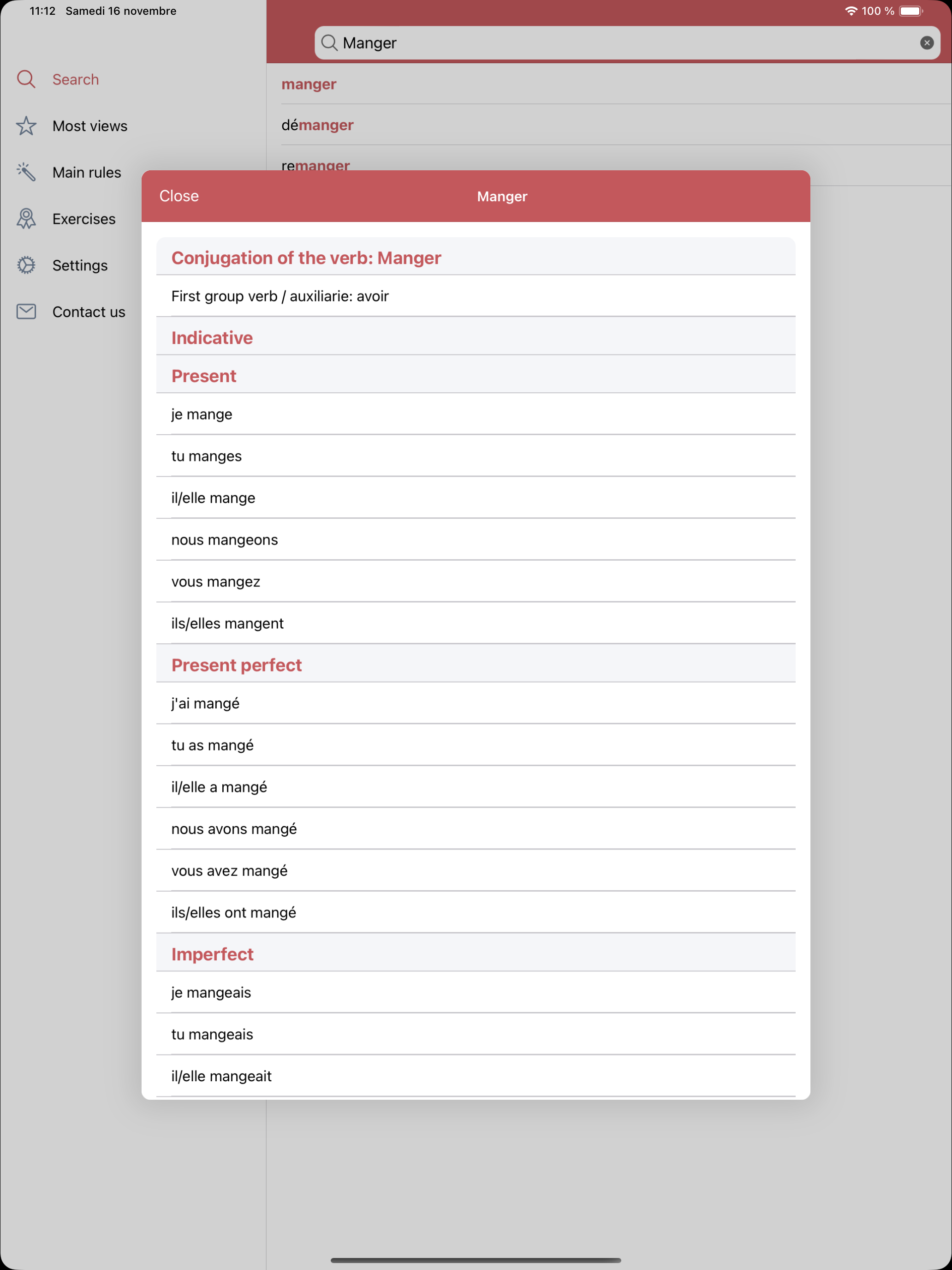Click the magnifier icon in the search field
Image resolution: width=952 pixels, height=1270 pixels.
pyautogui.click(x=329, y=43)
